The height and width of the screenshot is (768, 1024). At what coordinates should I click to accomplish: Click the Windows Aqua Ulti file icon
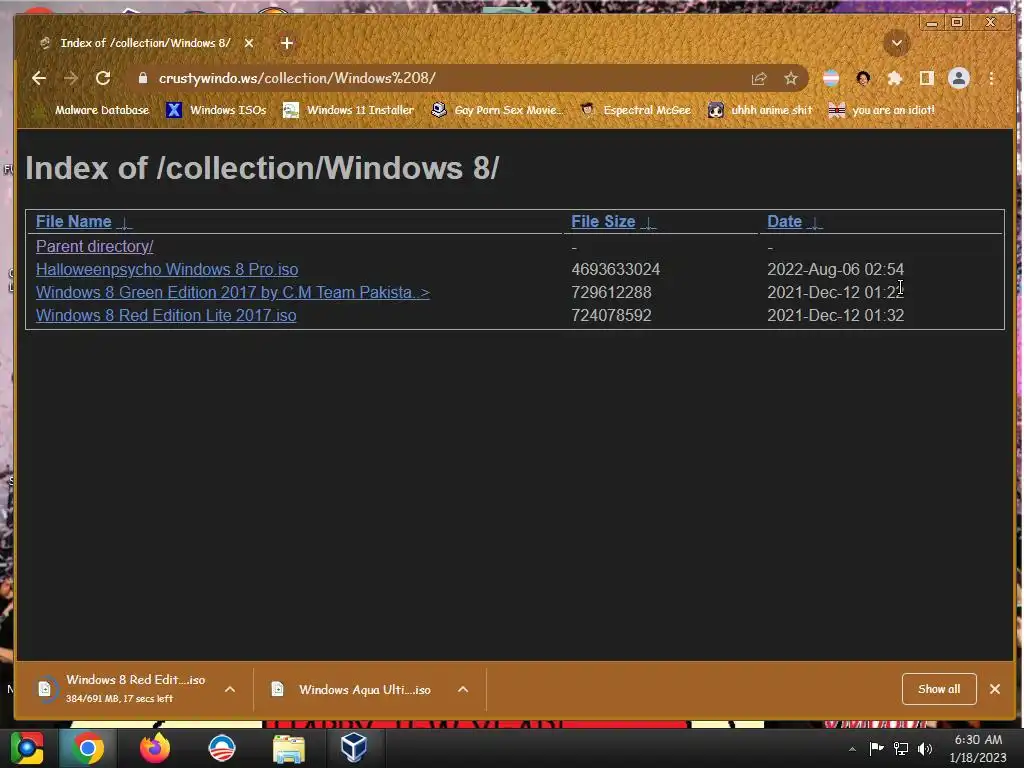278,689
